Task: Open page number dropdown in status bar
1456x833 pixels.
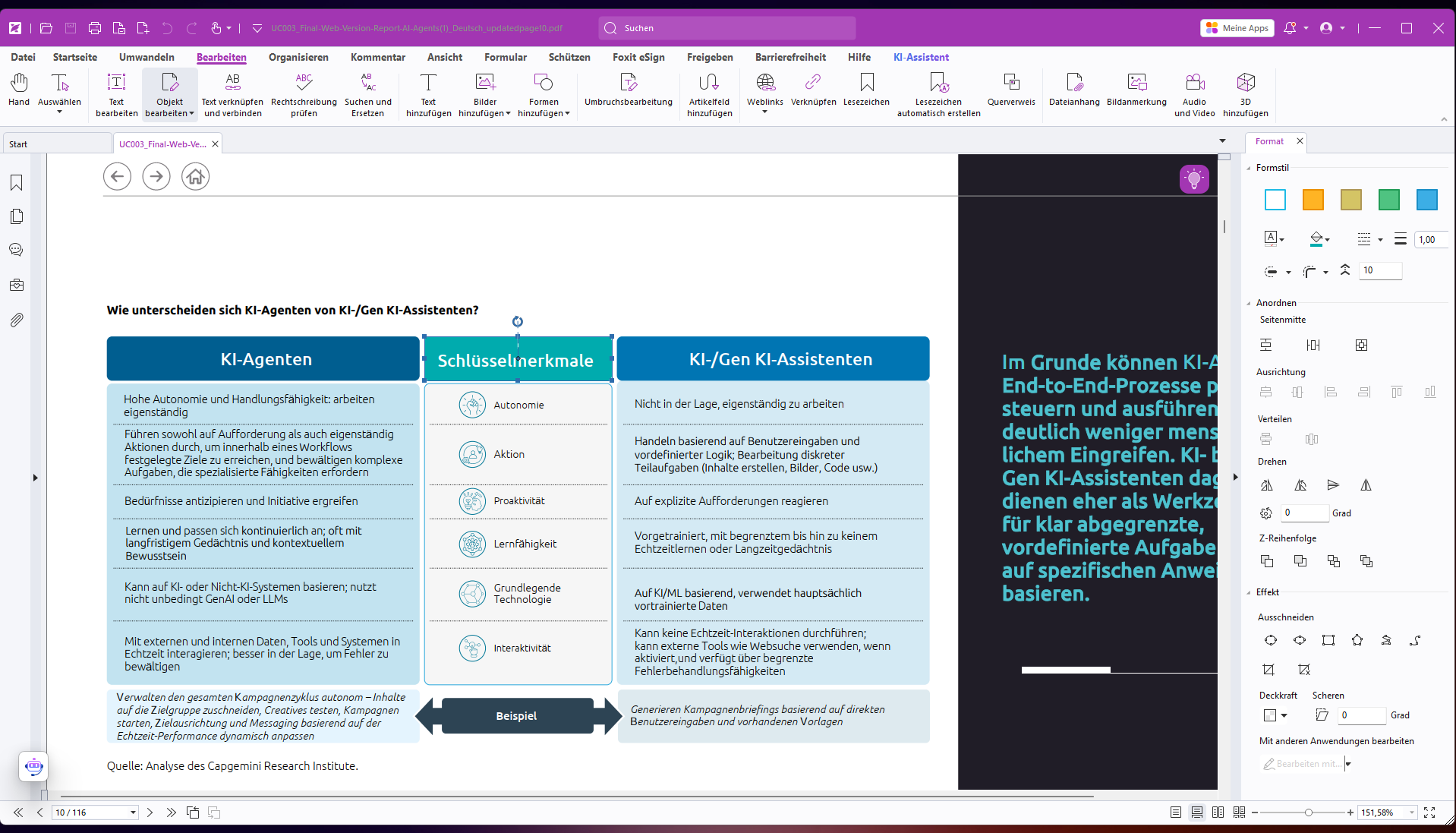Action: tap(133, 812)
